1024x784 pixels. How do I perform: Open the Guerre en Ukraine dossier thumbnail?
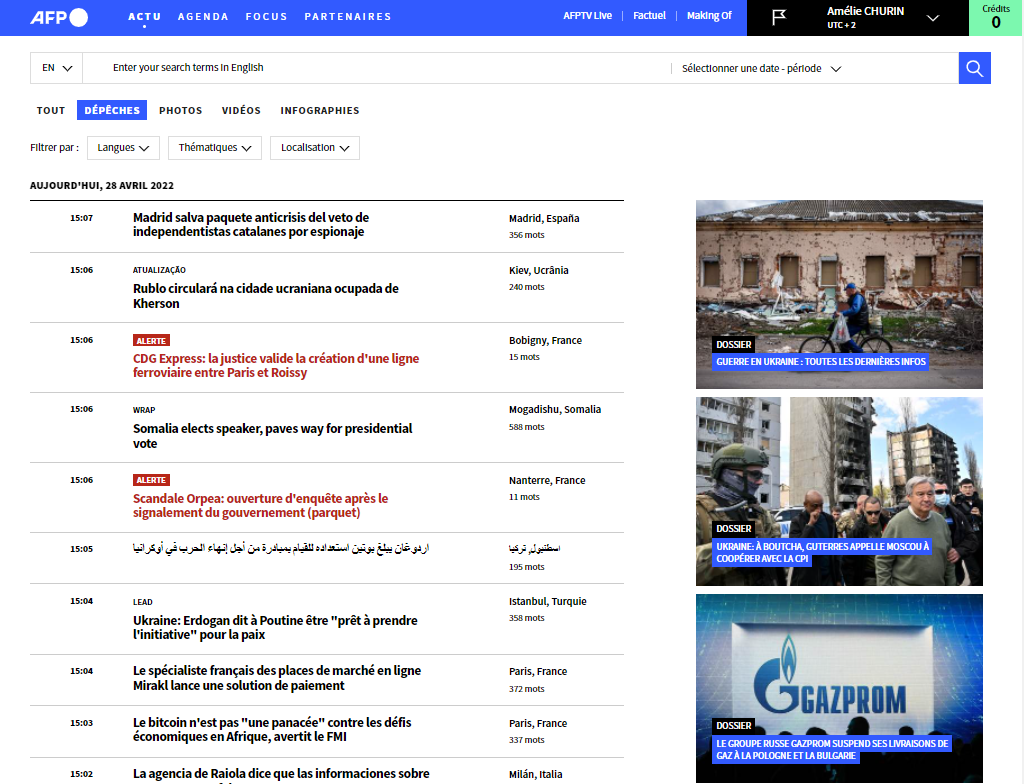[839, 295]
